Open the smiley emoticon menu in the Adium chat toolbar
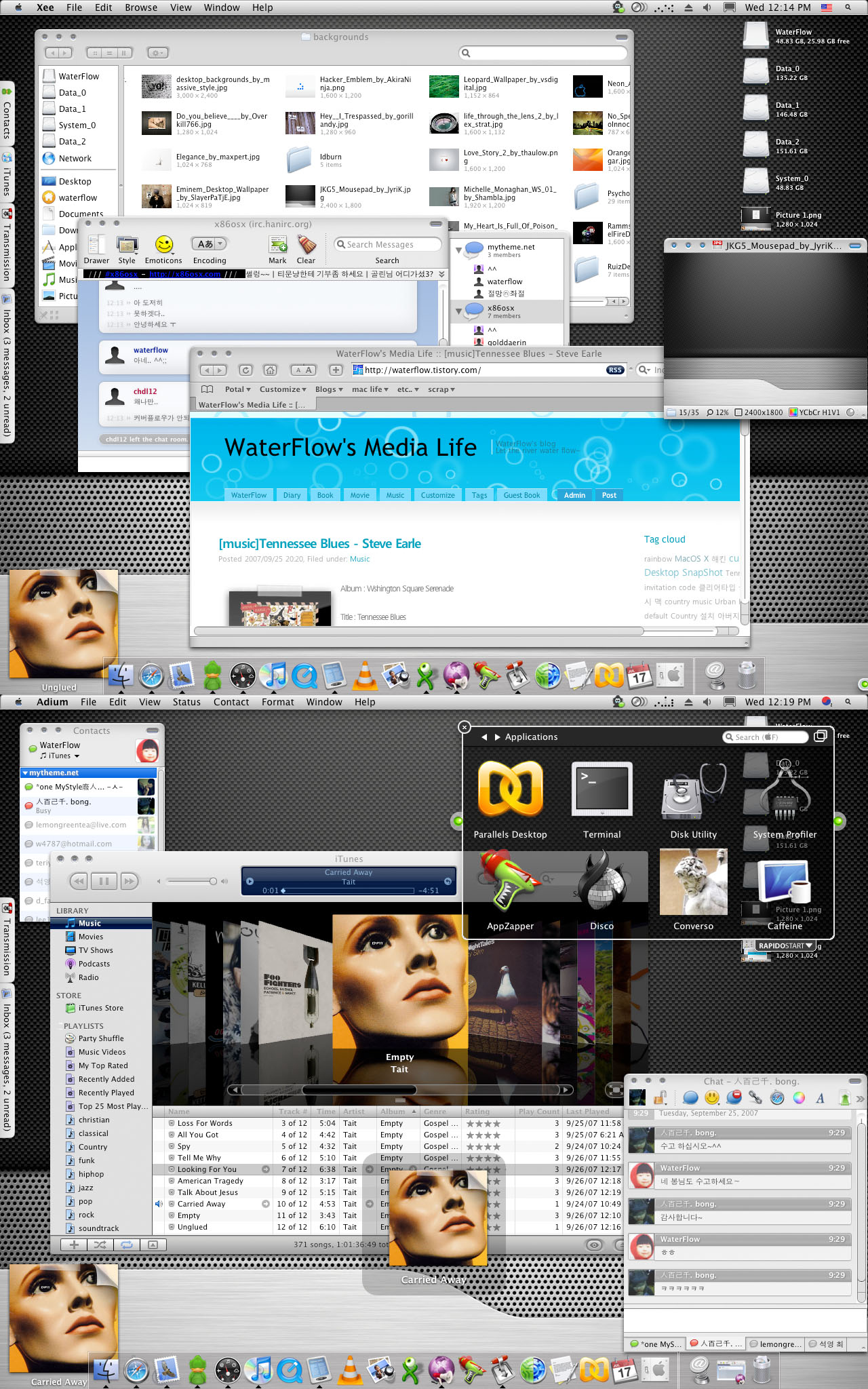Viewport: 868px width, 1389px height. [x=712, y=1097]
